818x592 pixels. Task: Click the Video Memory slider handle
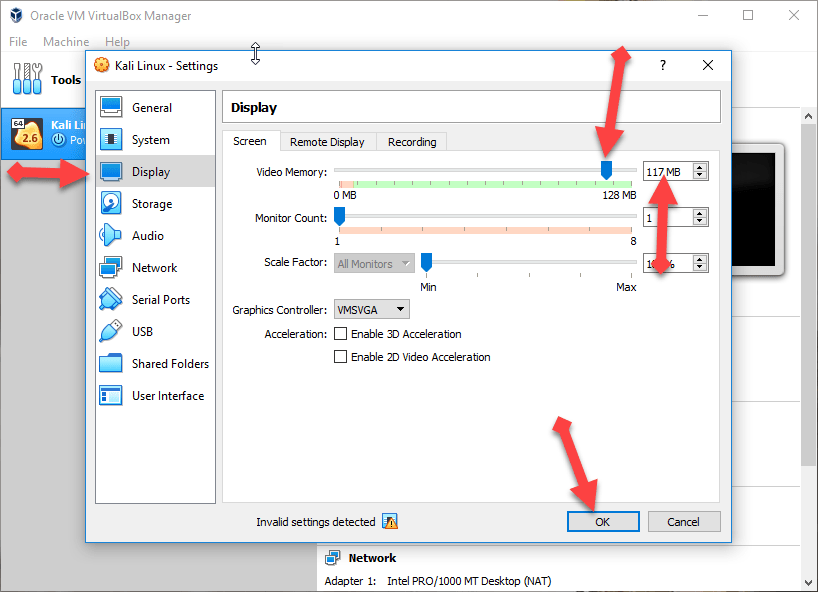click(606, 171)
